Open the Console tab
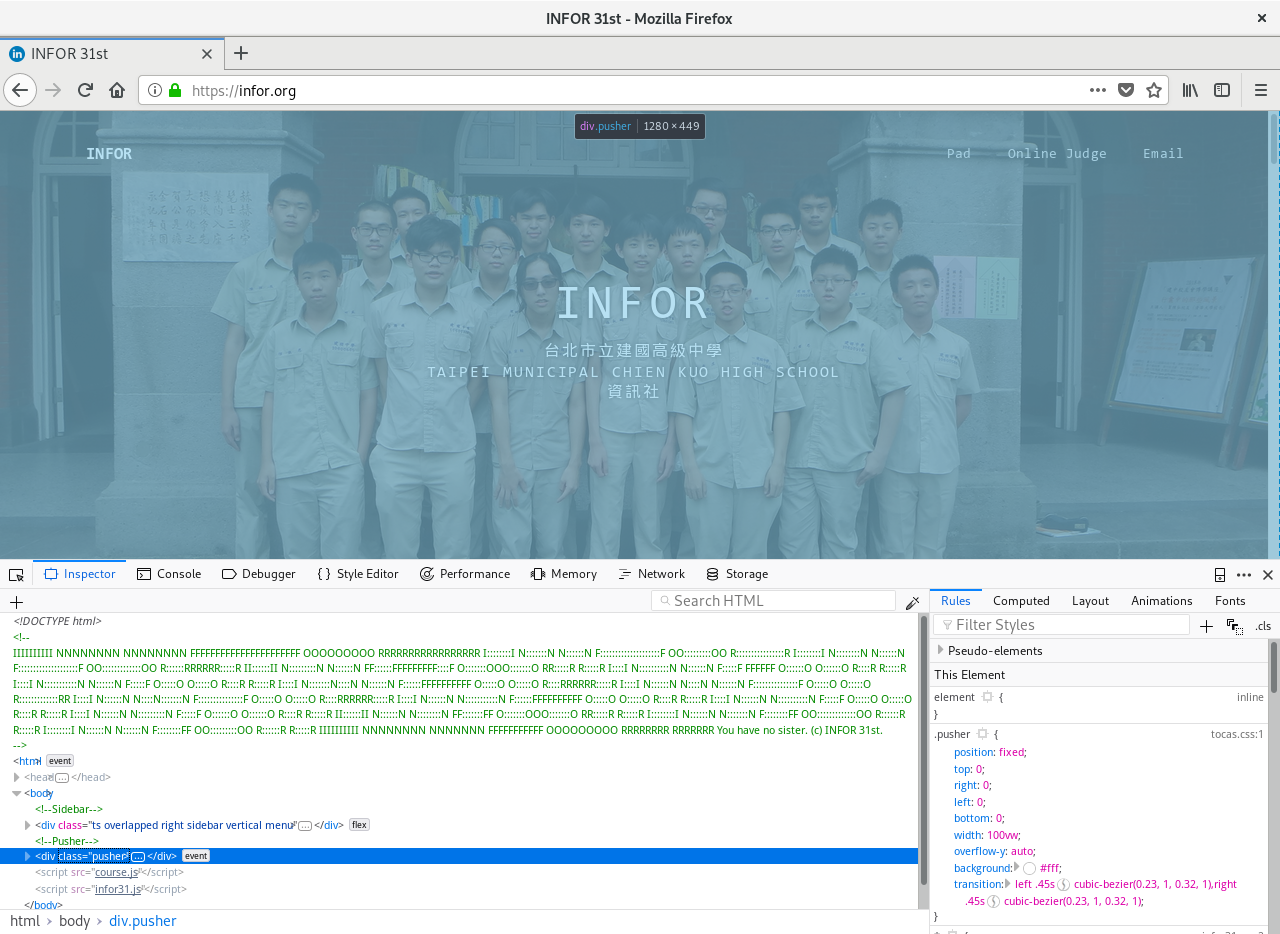The image size is (1280, 934). coord(169,574)
